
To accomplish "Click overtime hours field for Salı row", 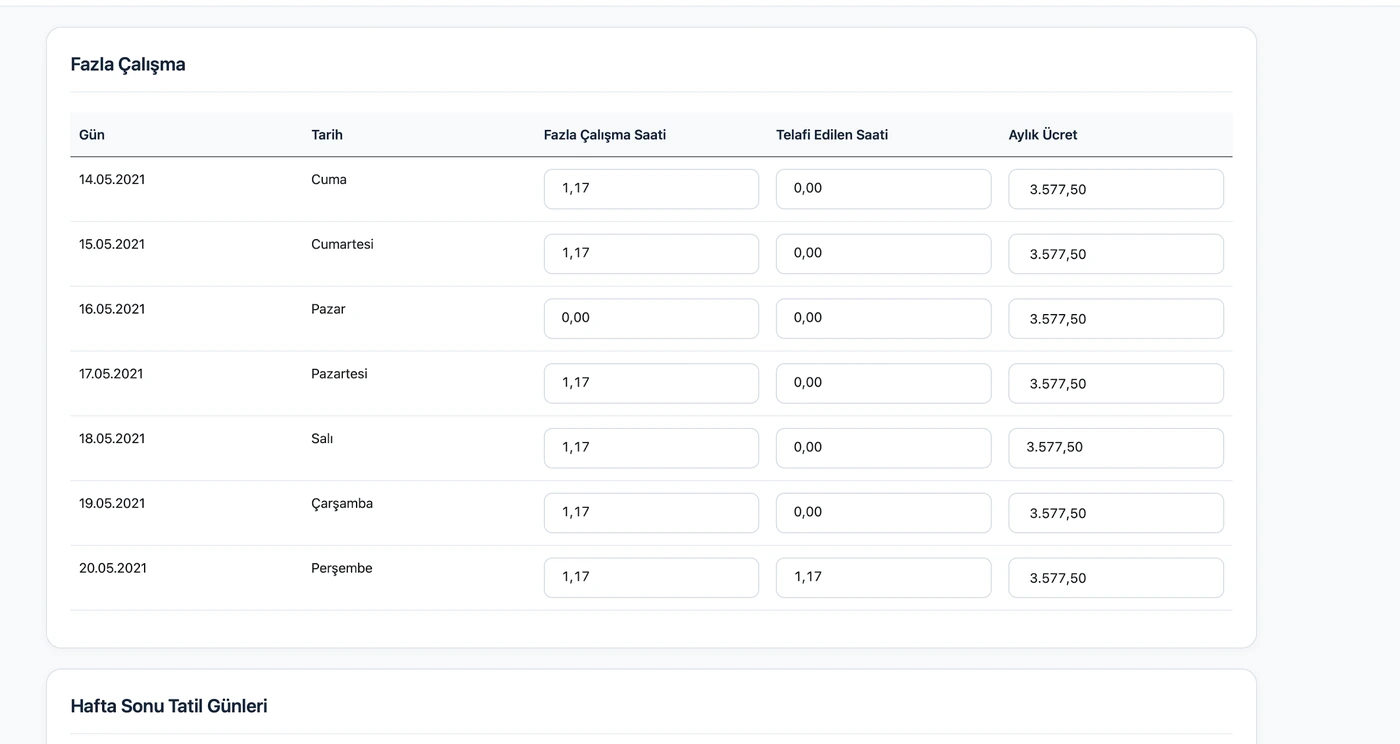I will (651, 448).
